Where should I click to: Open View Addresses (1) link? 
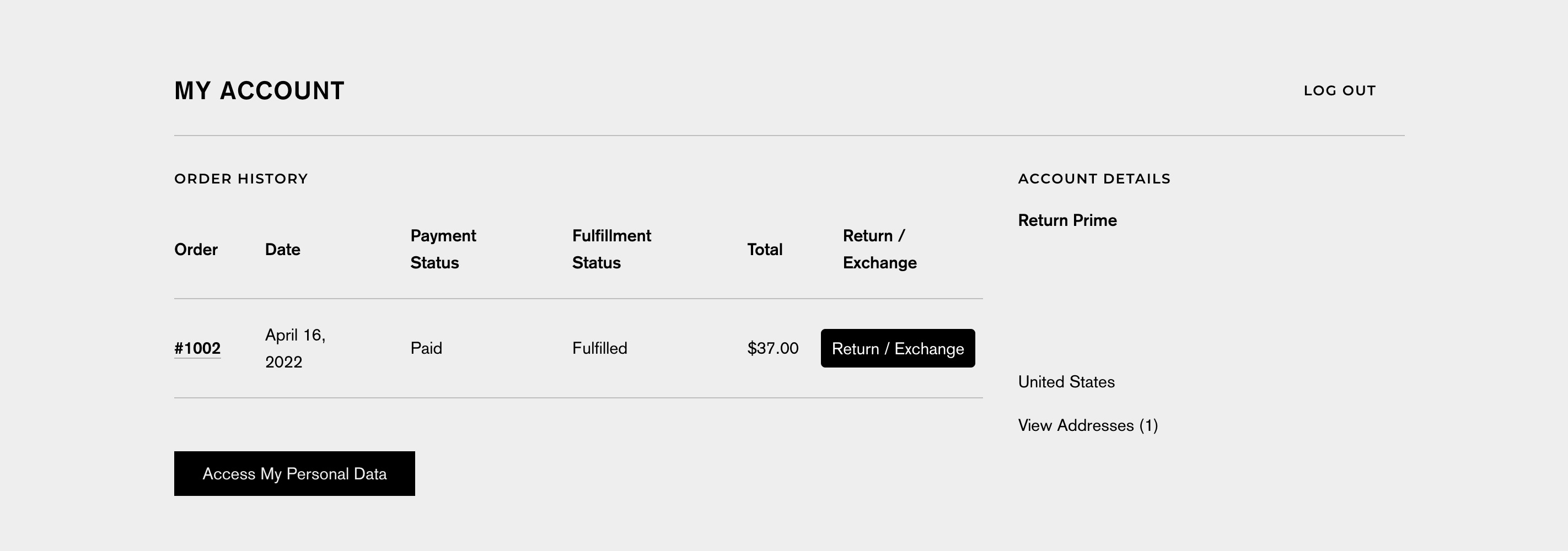[x=1088, y=425]
